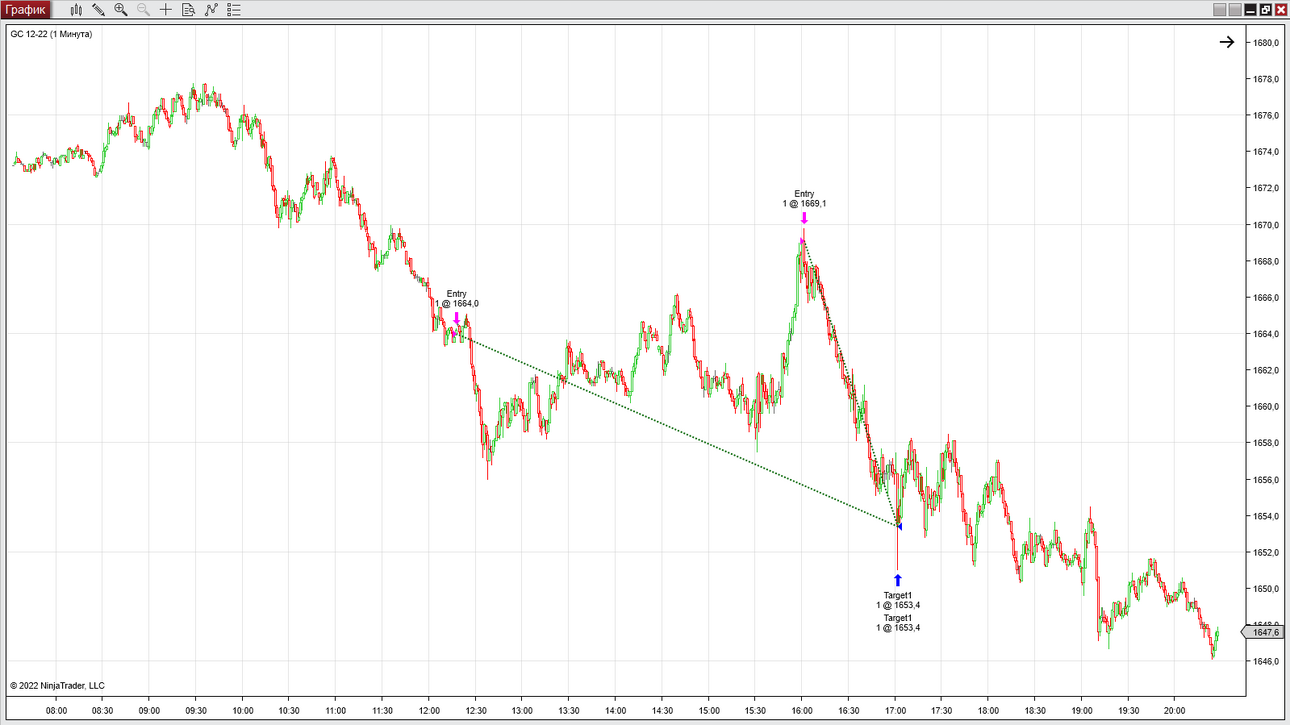Click the 1646,0 price axis label
This screenshot has height=725, width=1290.
[1266, 661]
